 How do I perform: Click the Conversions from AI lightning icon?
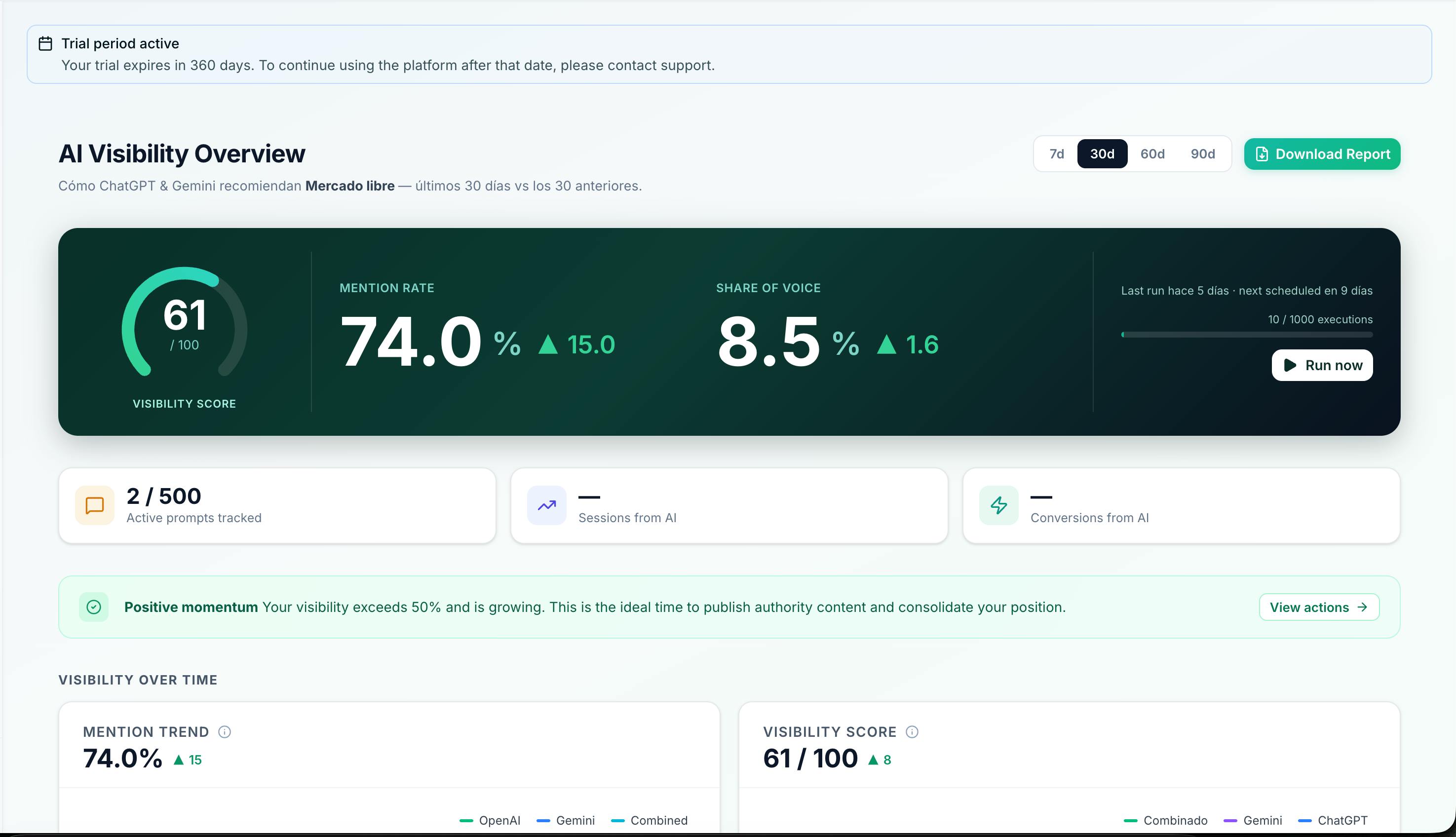[x=999, y=505]
